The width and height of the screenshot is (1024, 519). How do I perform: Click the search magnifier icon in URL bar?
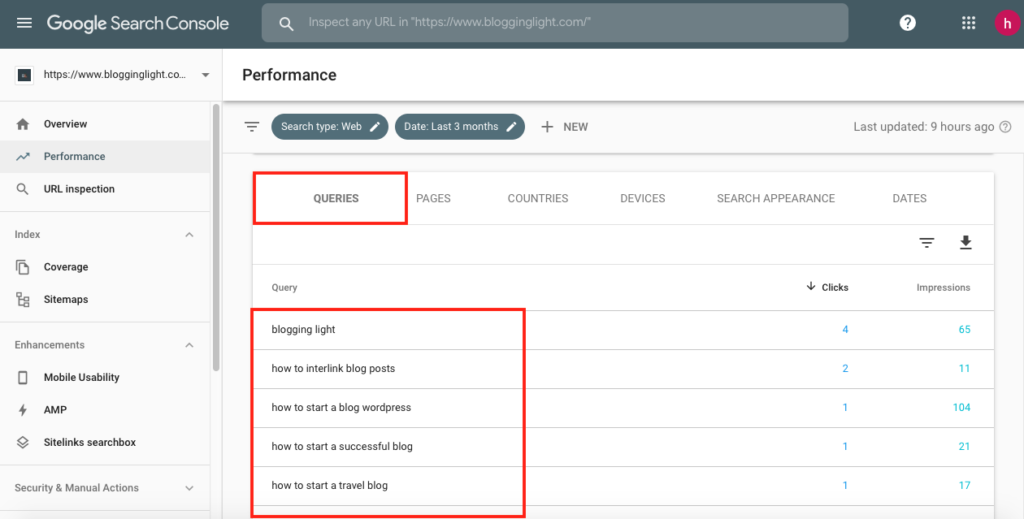(x=286, y=24)
